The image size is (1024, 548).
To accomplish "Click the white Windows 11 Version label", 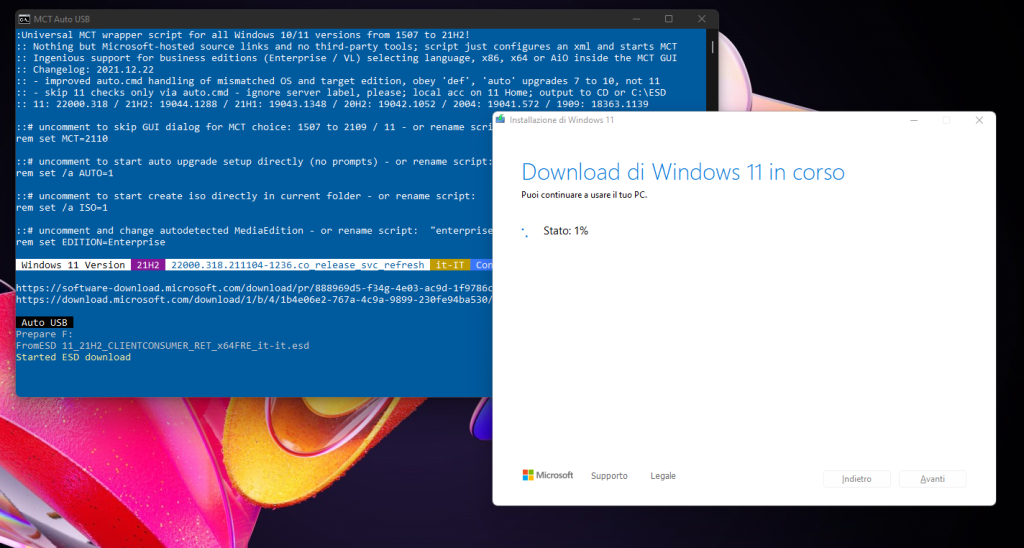I will click(72, 265).
